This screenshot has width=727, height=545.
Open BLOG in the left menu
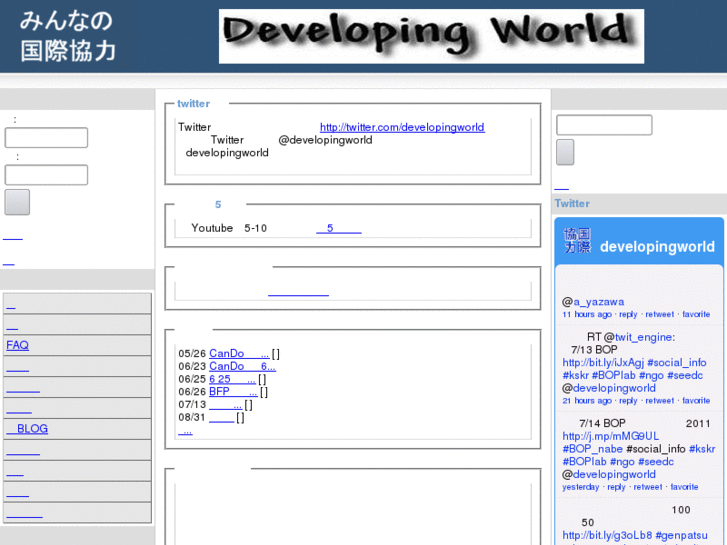pyautogui.click(x=27, y=429)
